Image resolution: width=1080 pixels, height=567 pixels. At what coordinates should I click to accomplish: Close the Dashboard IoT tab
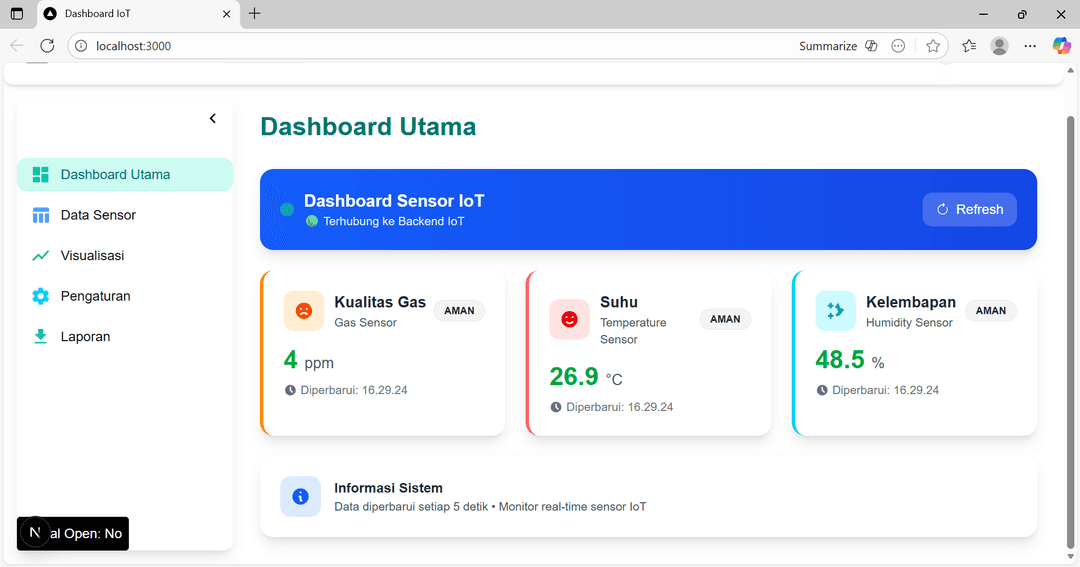click(x=226, y=14)
